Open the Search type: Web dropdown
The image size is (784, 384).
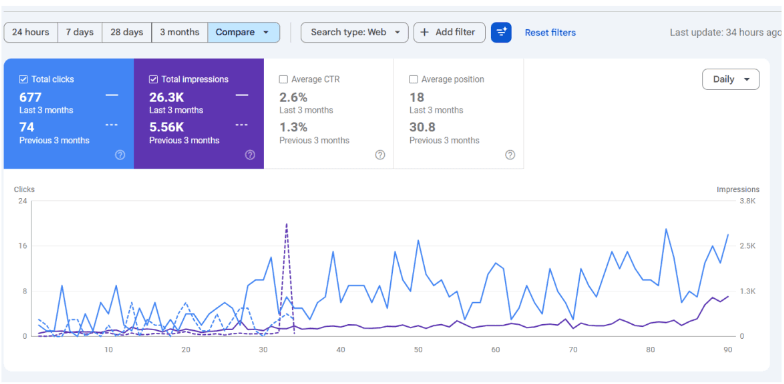click(354, 32)
